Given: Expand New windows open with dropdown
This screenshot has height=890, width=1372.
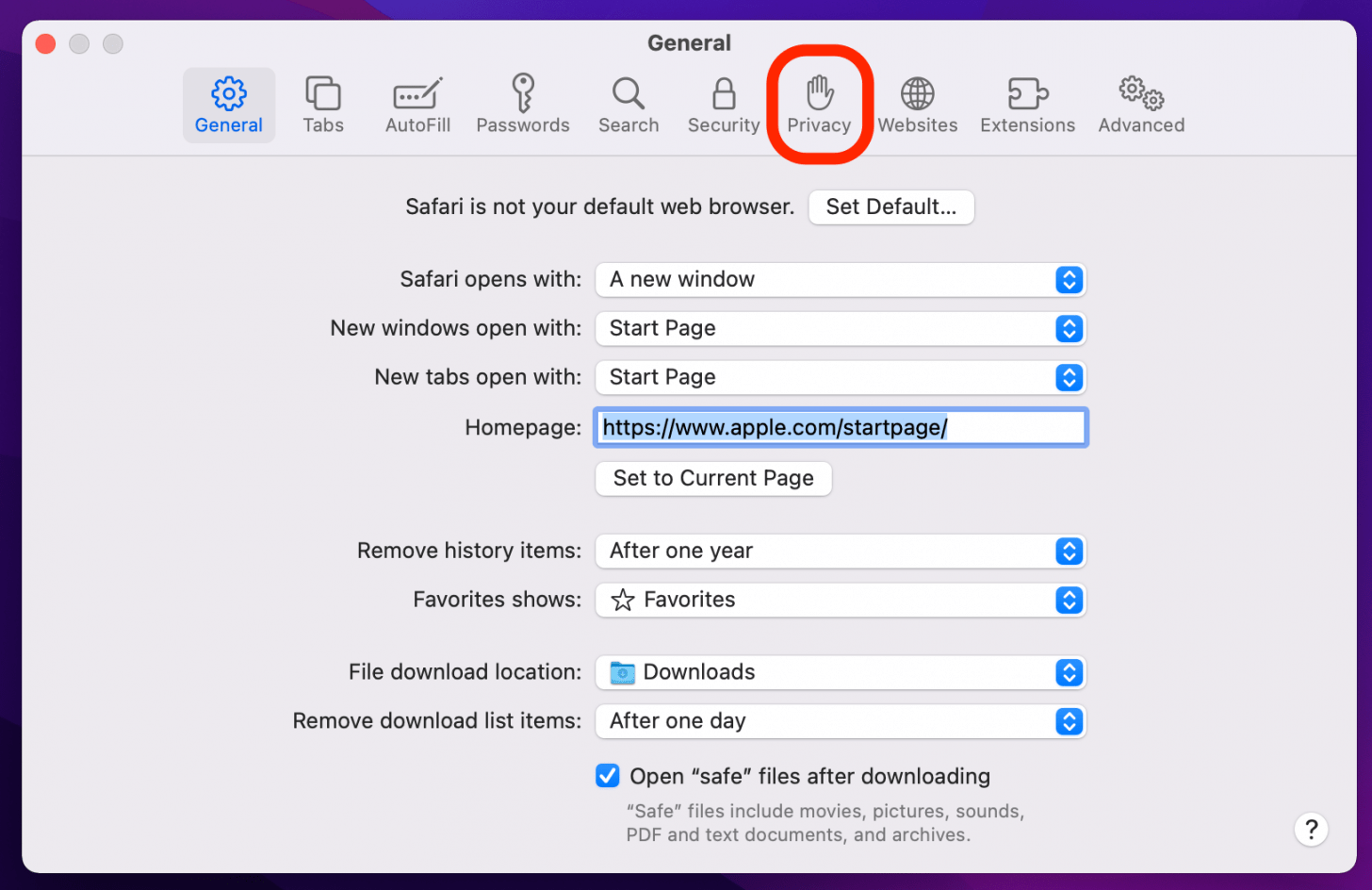Looking at the screenshot, I should pyautogui.click(x=841, y=329).
